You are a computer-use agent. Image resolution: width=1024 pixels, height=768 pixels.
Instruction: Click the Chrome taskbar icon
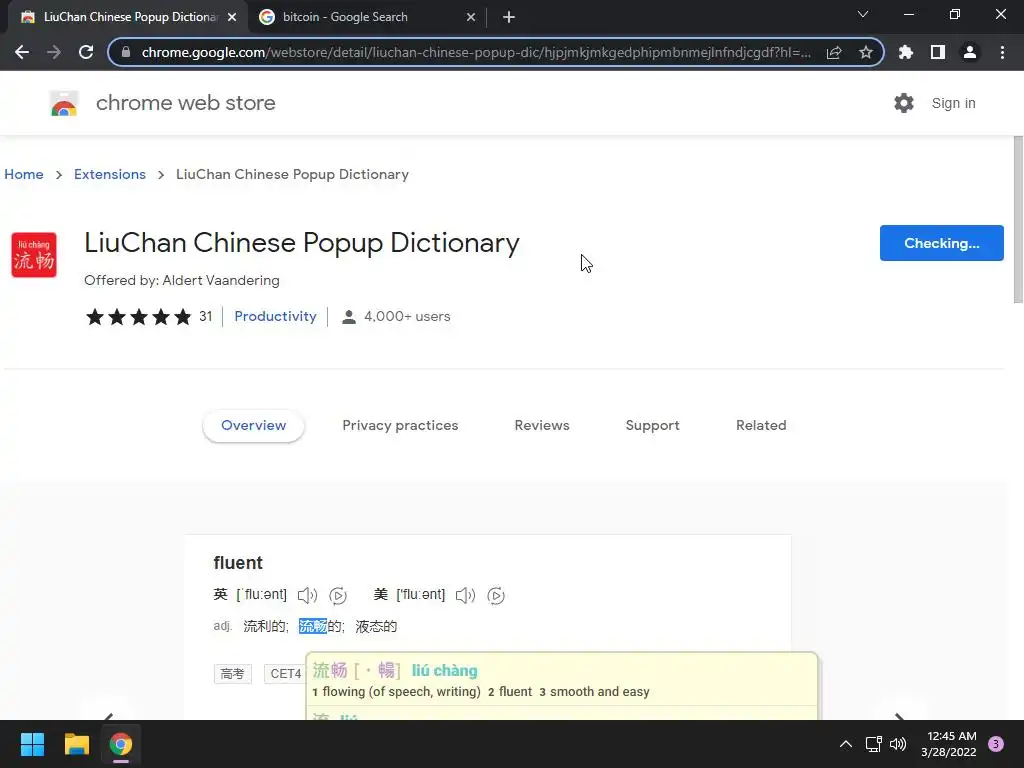(121, 744)
